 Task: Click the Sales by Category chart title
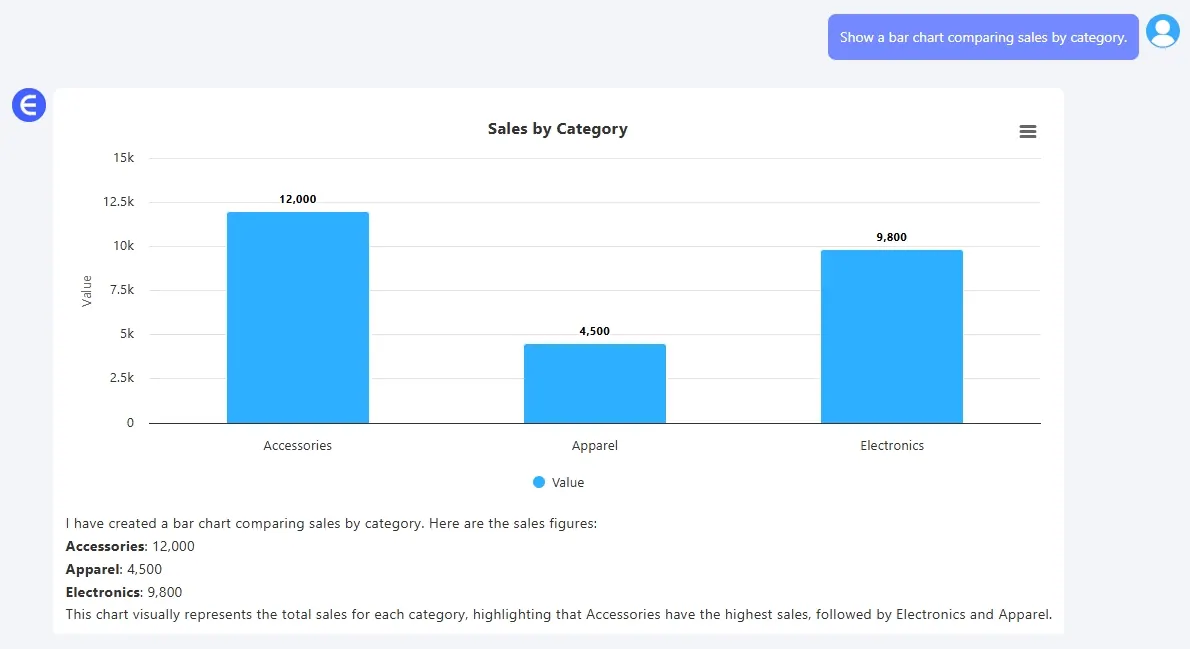coord(557,128)
